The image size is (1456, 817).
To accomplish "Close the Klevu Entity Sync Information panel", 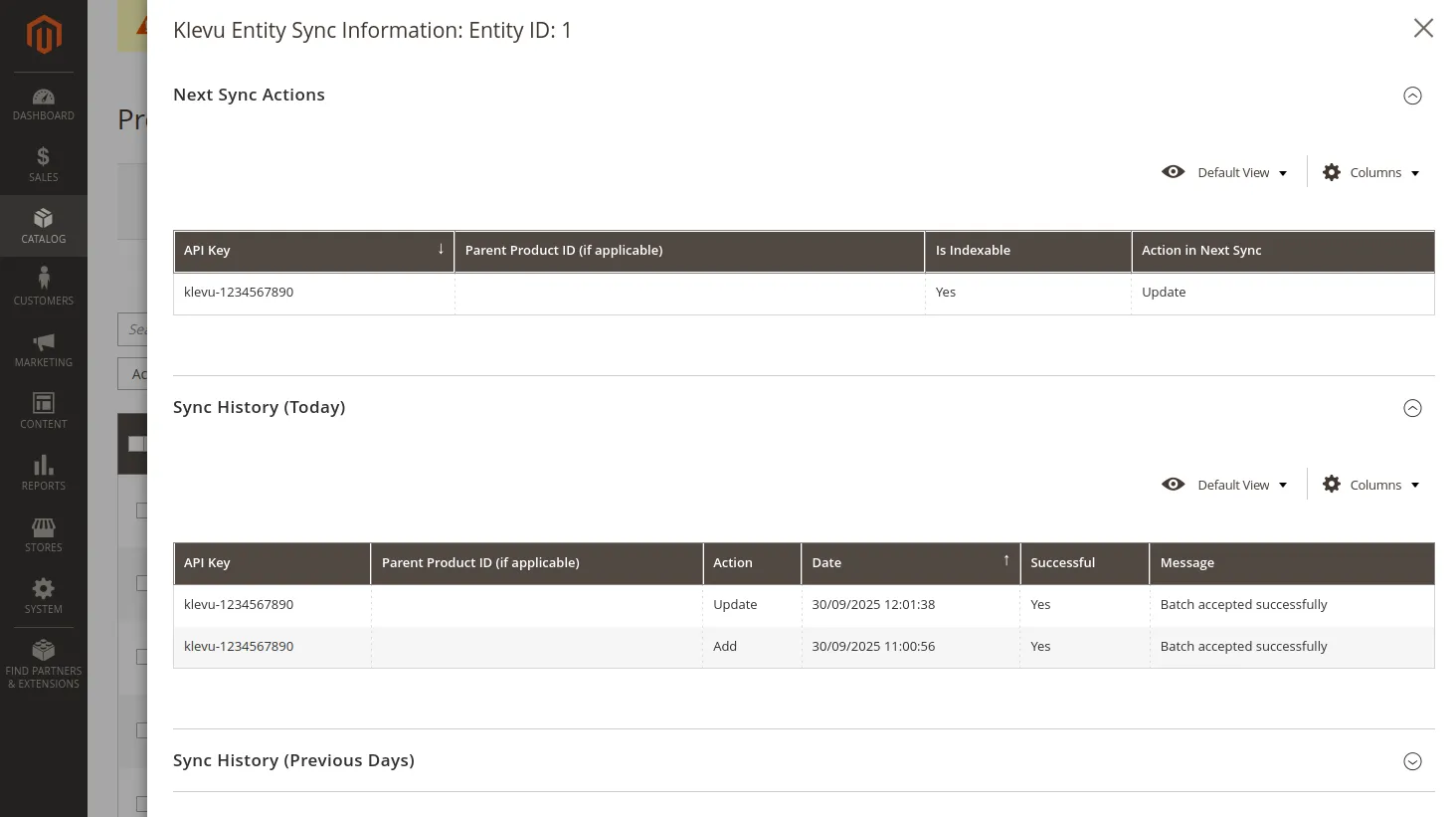I will [x=1423, y=28].
